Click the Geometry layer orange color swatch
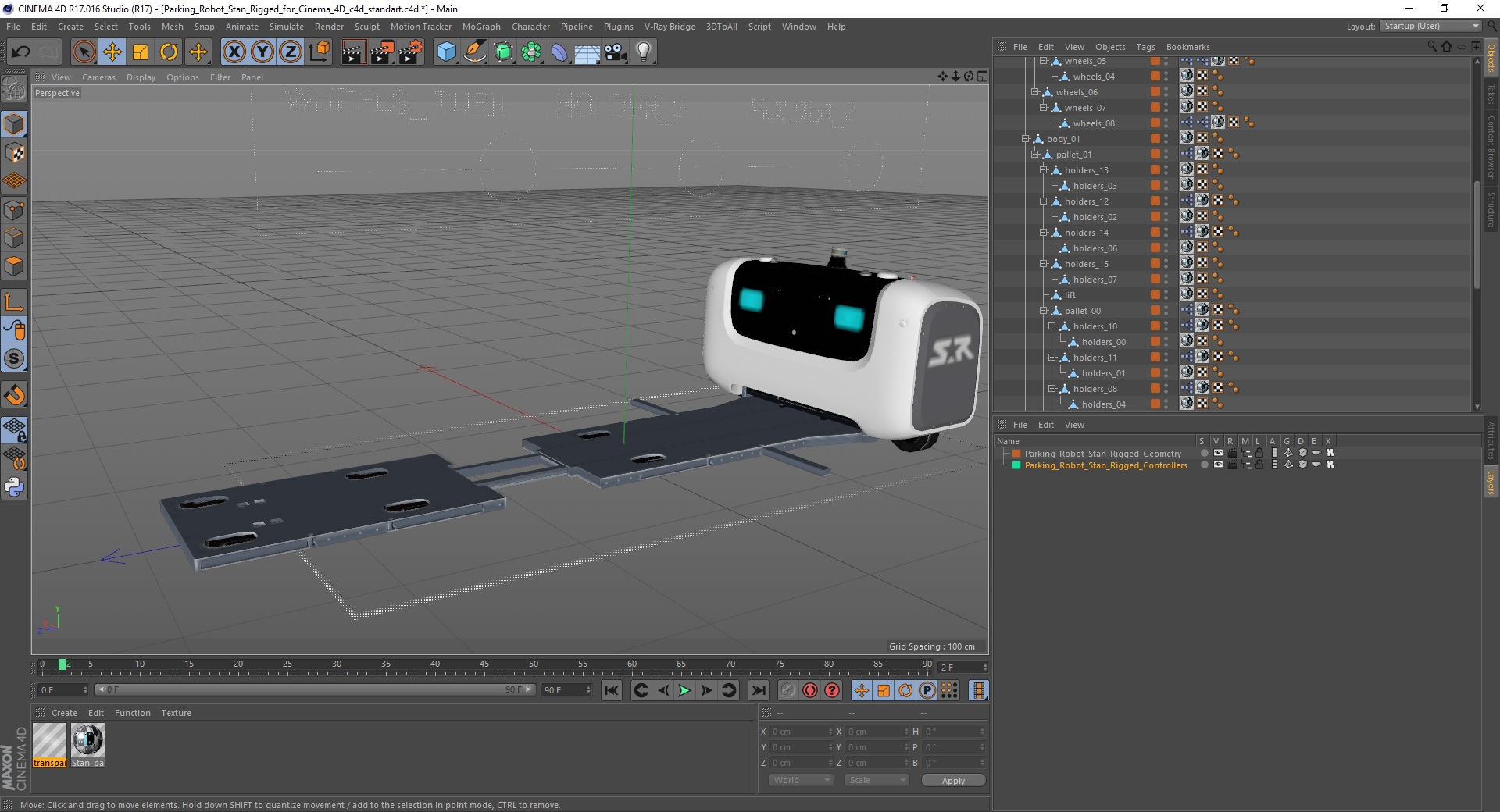Viewport: 1500px width, 812px height. pos(1016,454)
